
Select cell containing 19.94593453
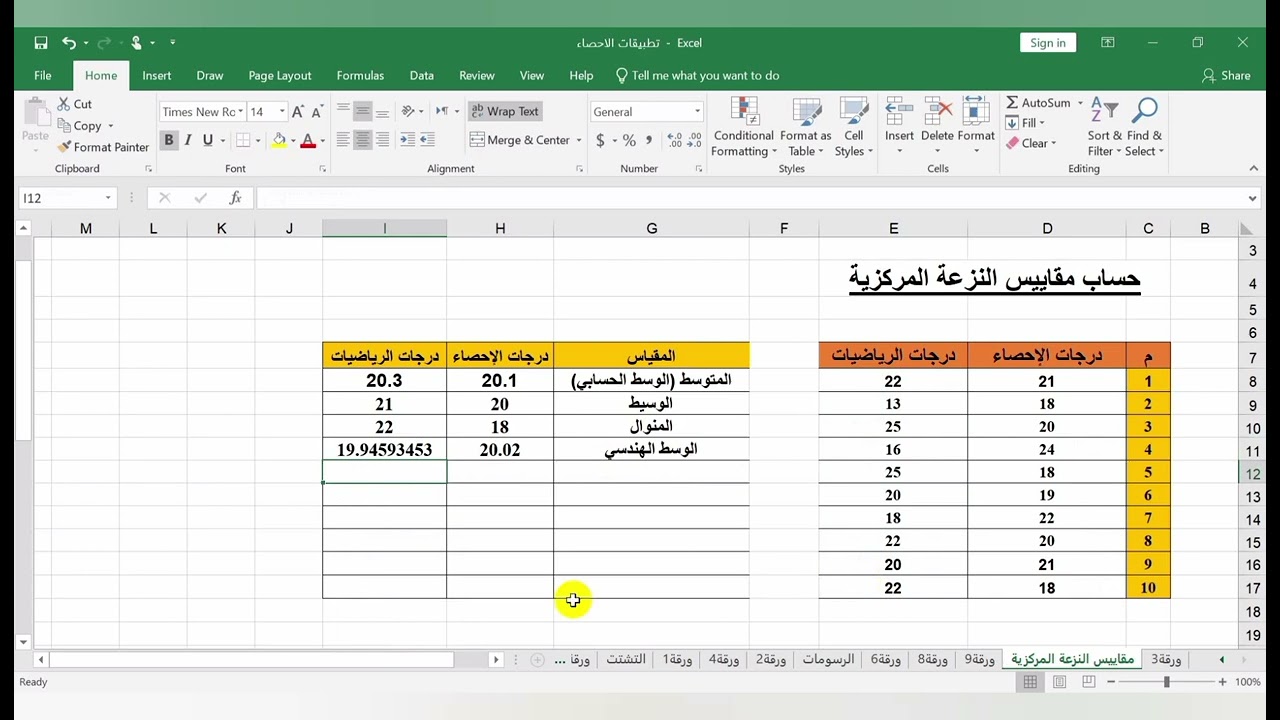pos(384,450)
